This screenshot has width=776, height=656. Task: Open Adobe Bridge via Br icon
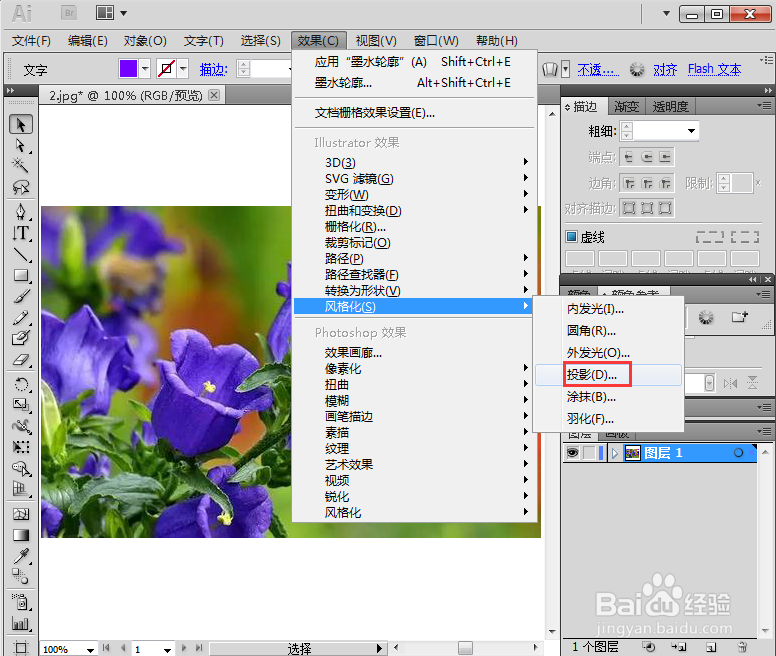69,13
